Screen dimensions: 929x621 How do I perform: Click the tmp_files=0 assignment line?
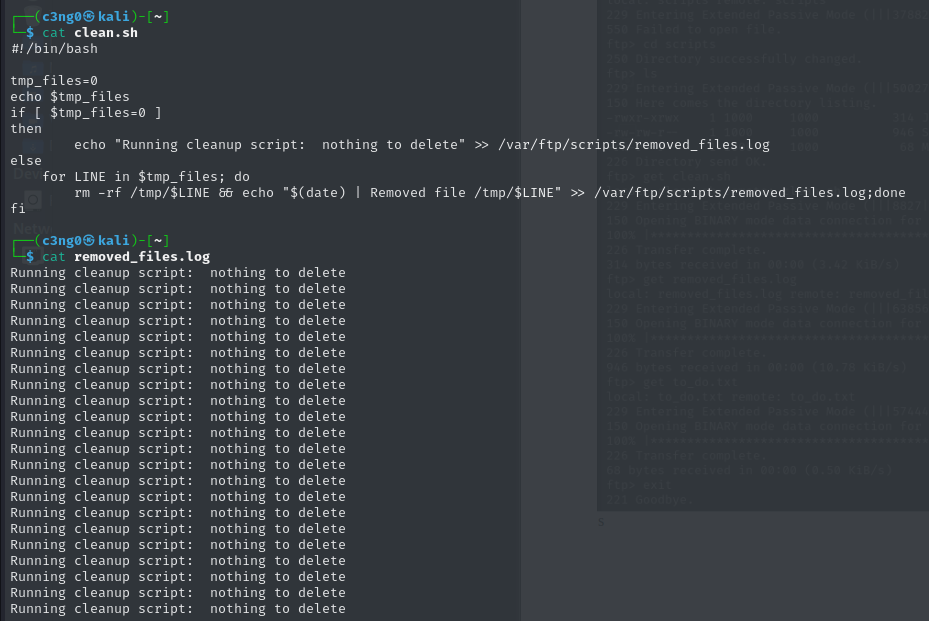tap(54, 81)
